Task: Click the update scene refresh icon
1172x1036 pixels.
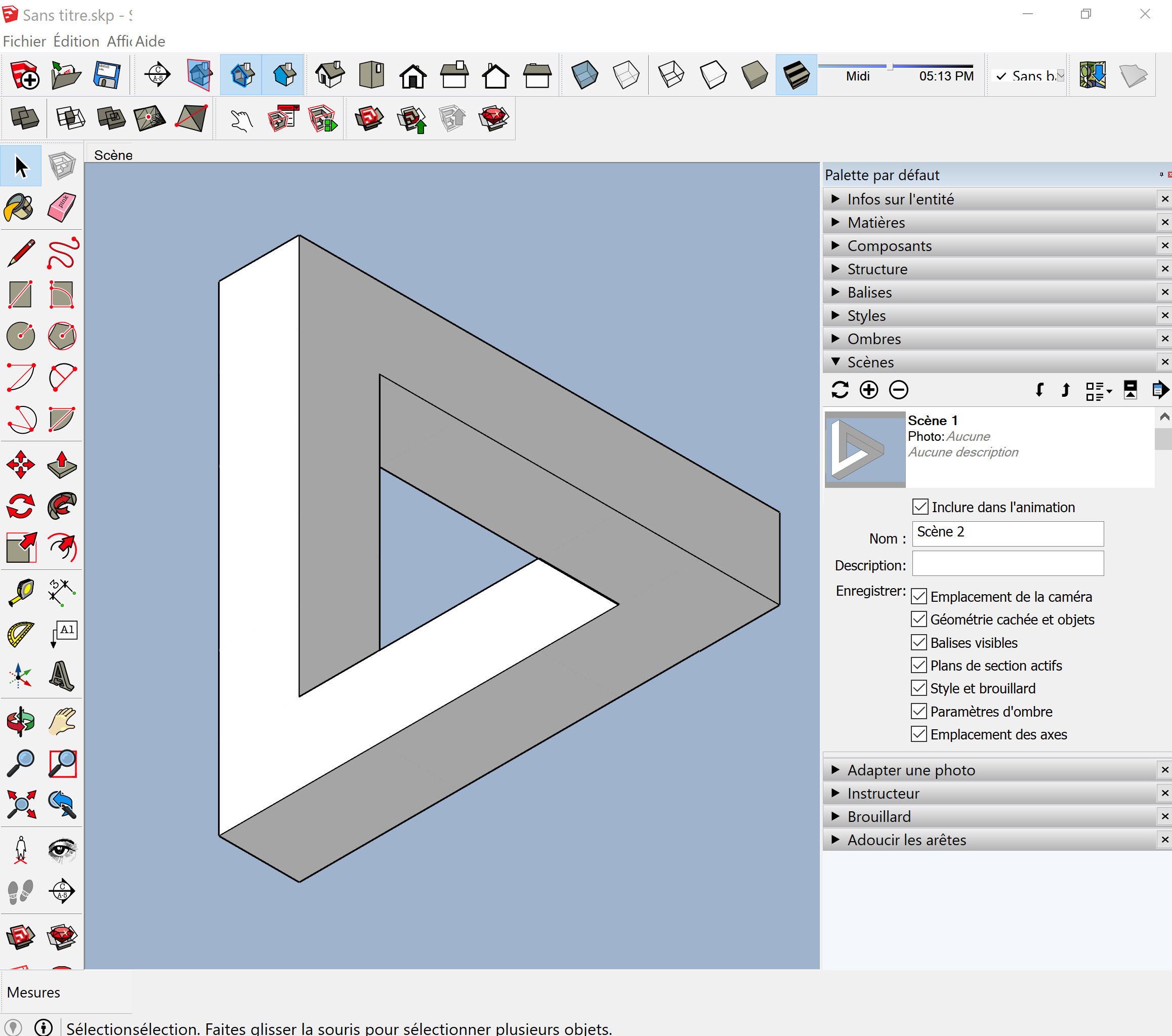Action: (x=840, y=390)
